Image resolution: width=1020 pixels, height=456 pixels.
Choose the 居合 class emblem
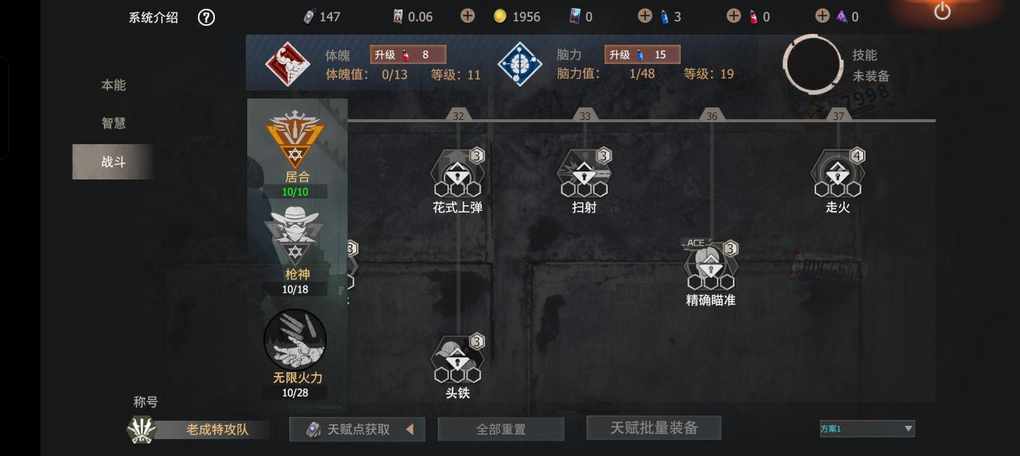295,139
